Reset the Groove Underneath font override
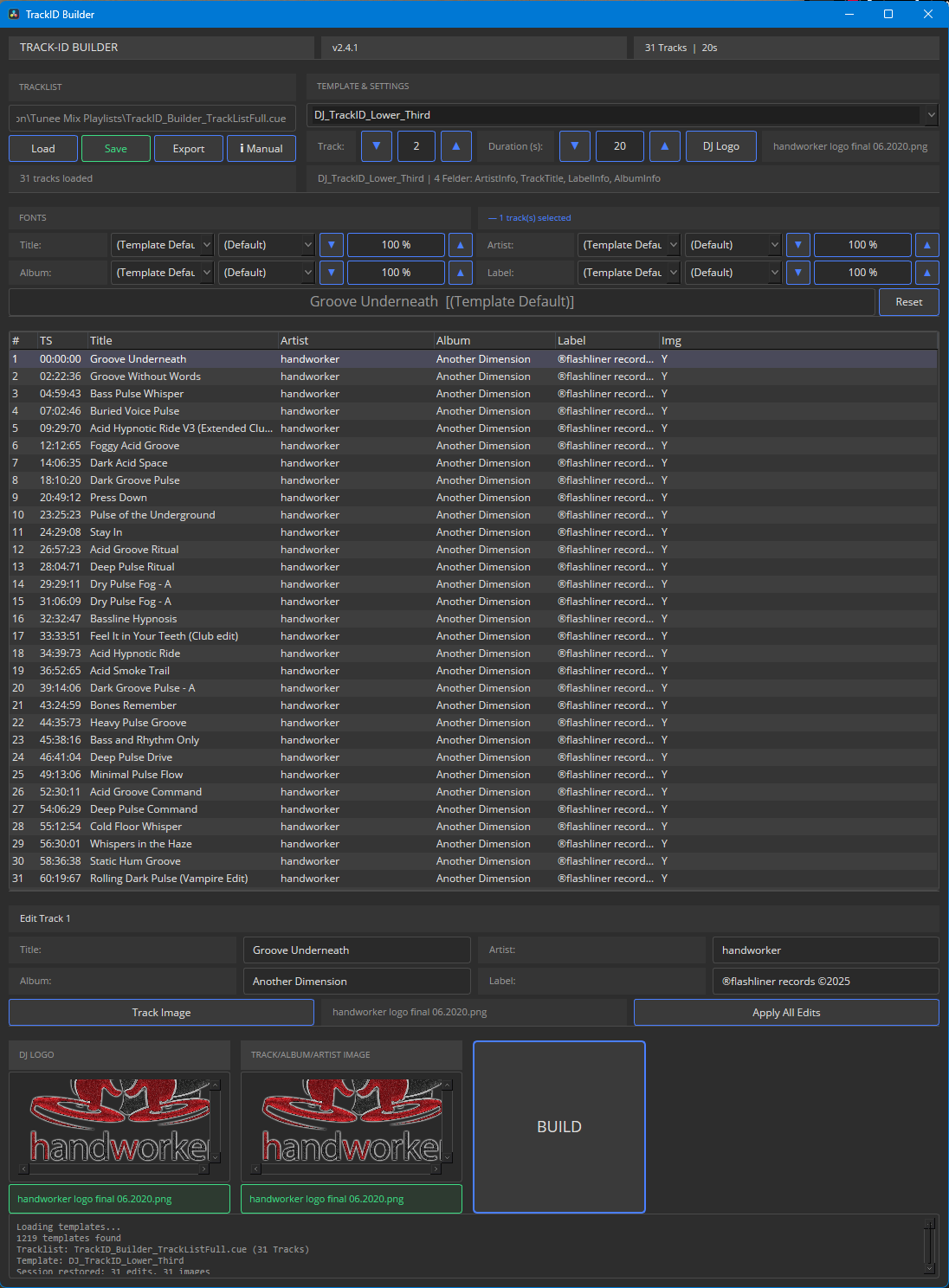 click(908, 302)
